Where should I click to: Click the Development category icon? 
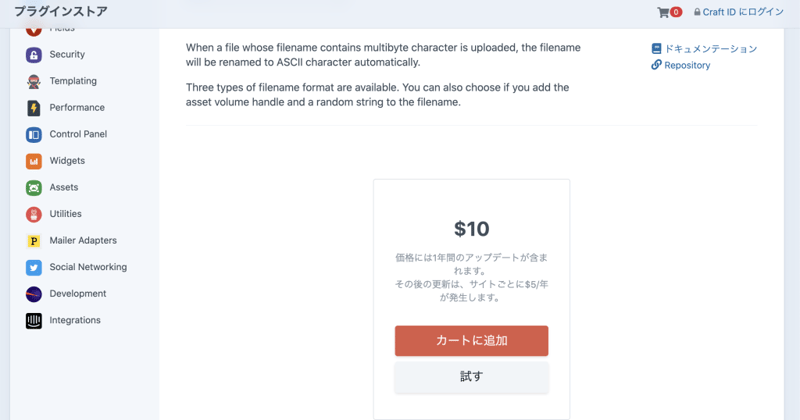34,294
